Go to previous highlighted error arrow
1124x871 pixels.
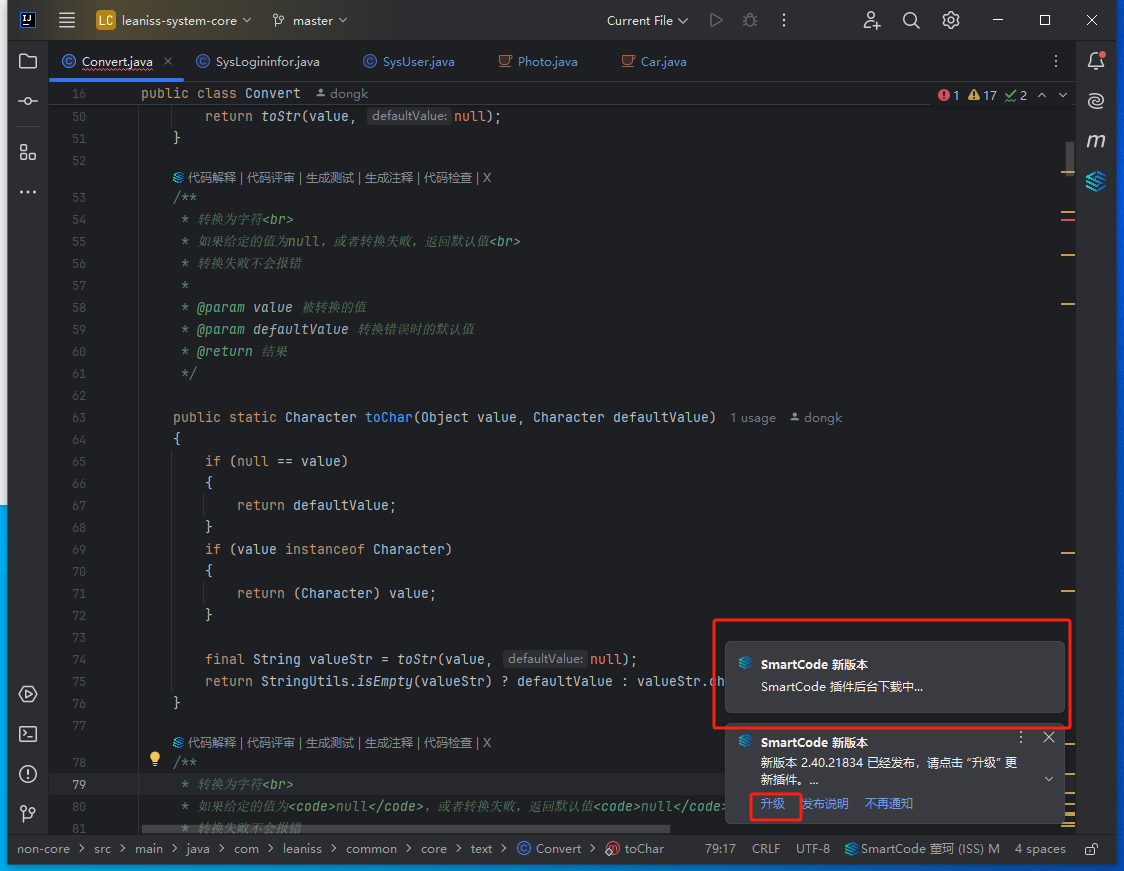pos(1042,95)
